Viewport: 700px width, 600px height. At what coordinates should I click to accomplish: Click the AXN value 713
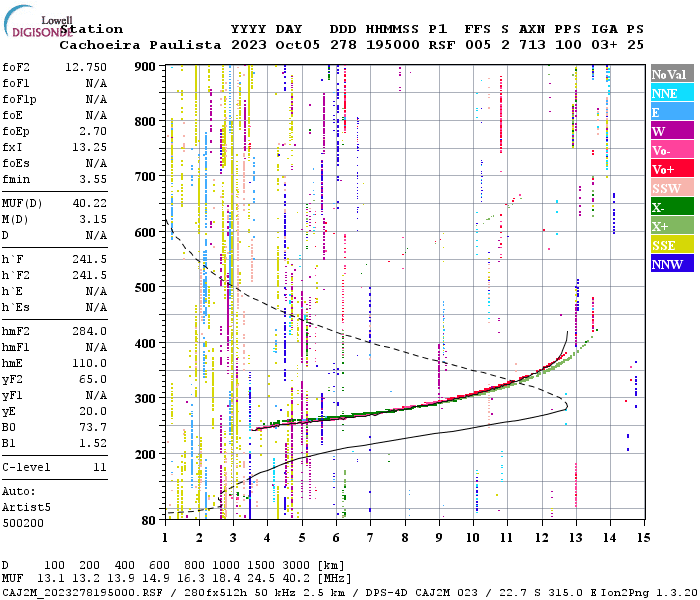click(x=532, y=45)
